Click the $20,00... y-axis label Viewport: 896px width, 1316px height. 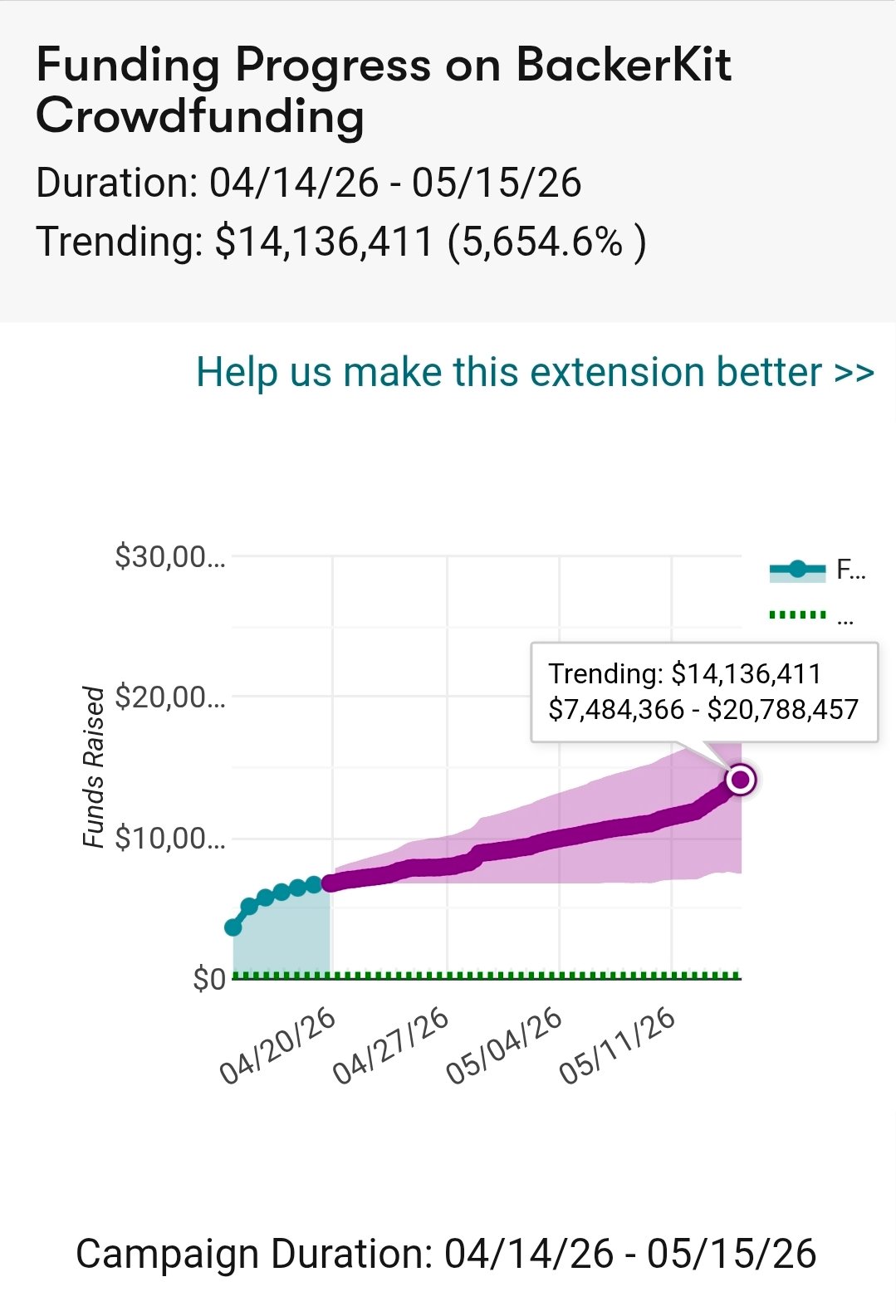click(x=169, y=697)
